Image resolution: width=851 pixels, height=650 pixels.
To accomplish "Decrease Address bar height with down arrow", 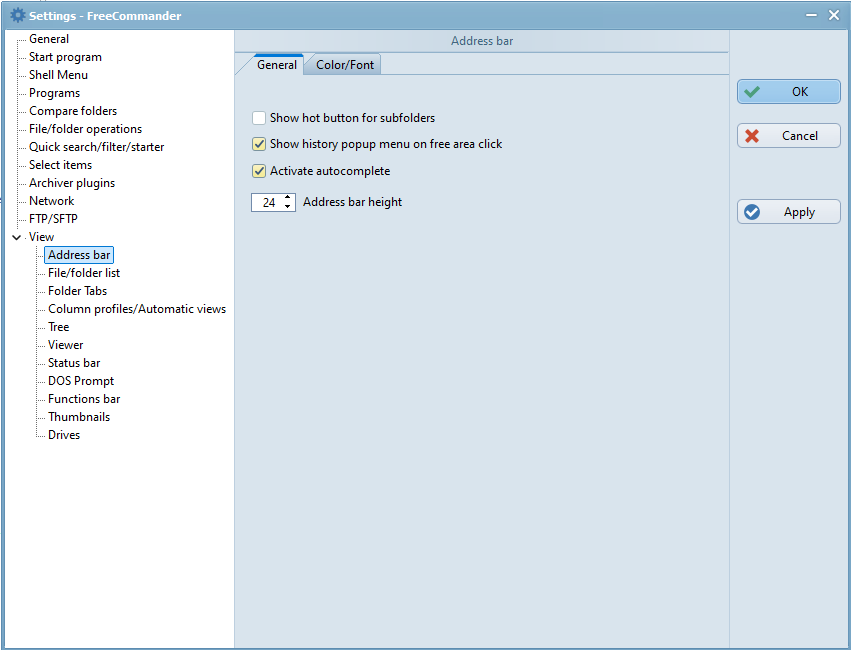I will coord(288,207).
